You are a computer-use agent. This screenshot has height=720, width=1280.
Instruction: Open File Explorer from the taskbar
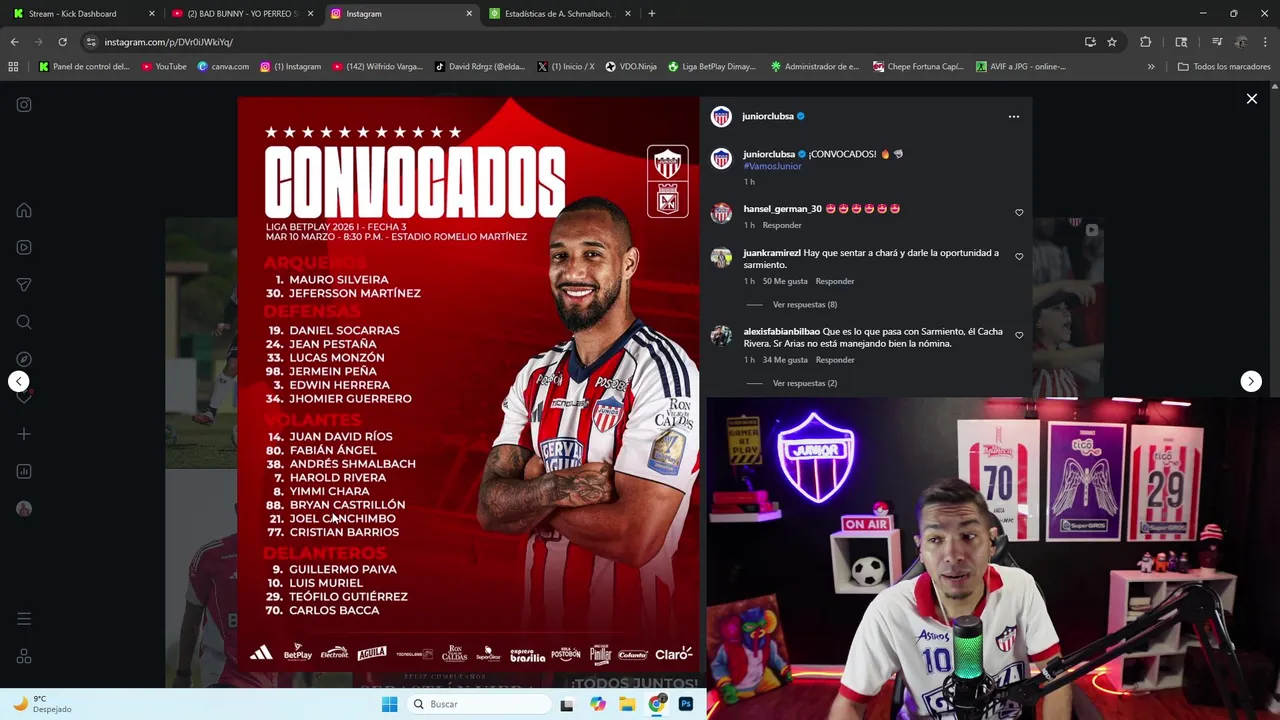[627, 704]
